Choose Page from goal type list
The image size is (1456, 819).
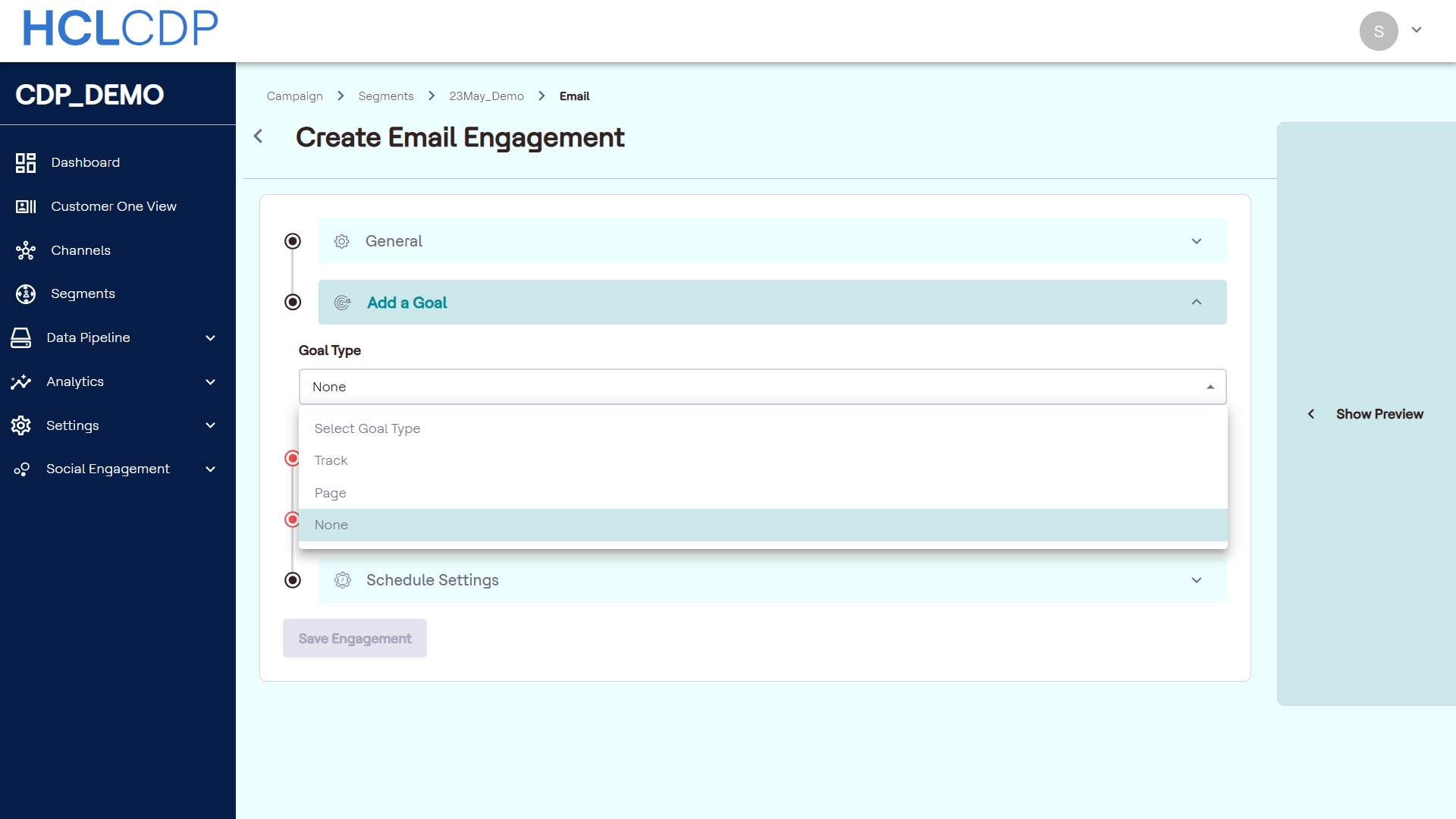[x=331, y=493]
